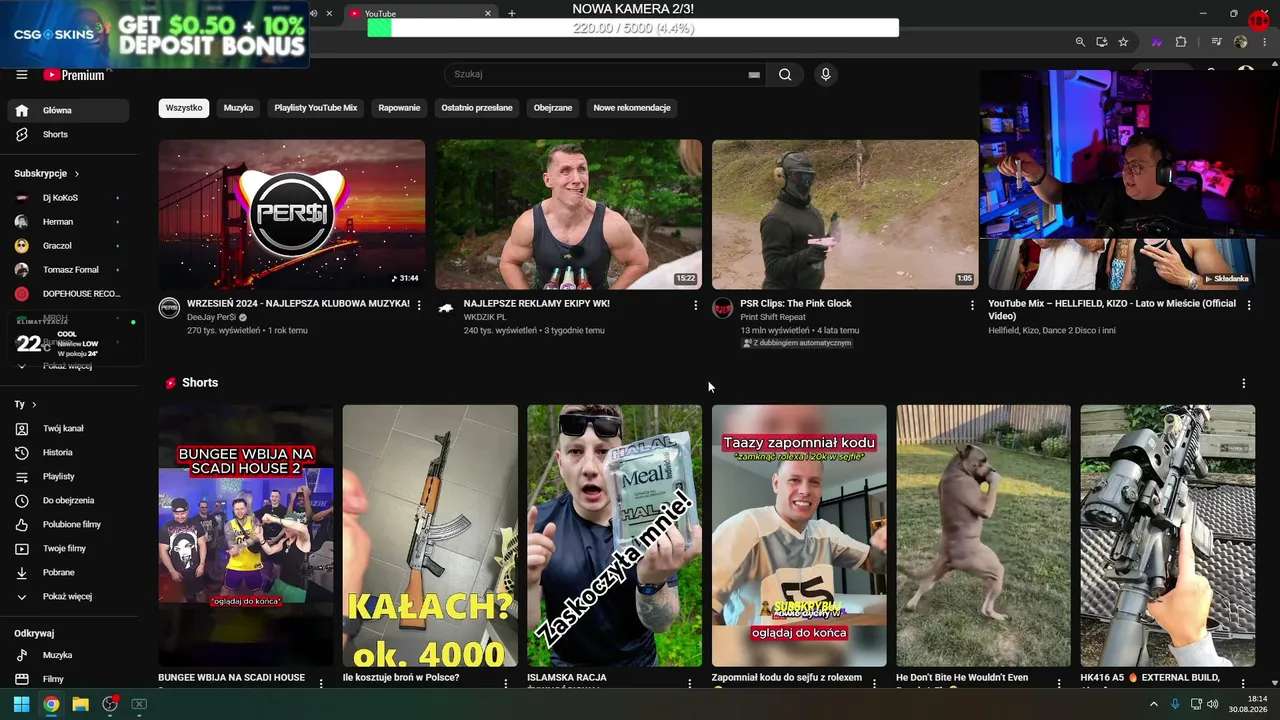Open the dog boxing short thumbnail
This screenshot has height=720, width=1280.
(x=983, y=535)
